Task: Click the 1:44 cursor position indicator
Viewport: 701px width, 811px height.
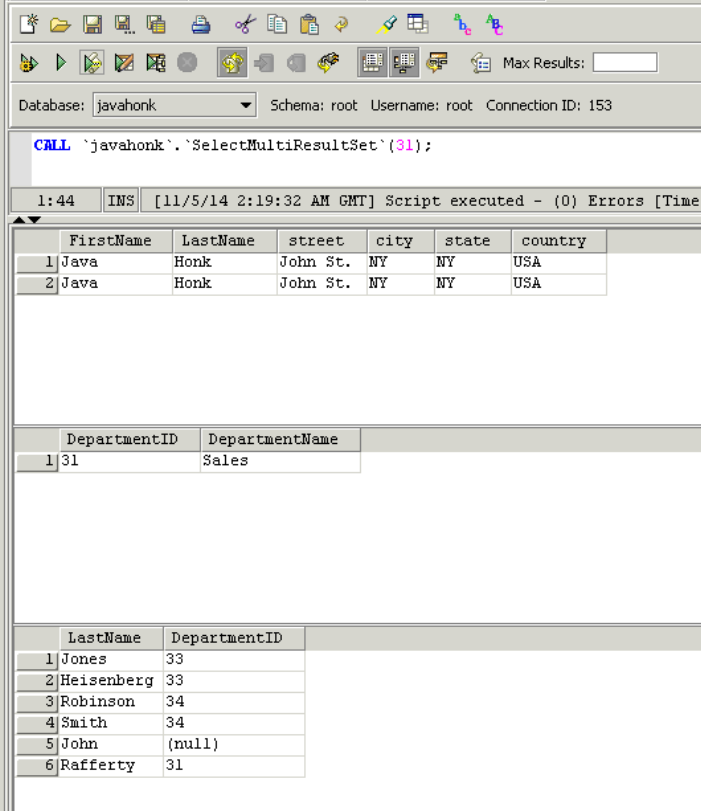Action: (56, 200)
